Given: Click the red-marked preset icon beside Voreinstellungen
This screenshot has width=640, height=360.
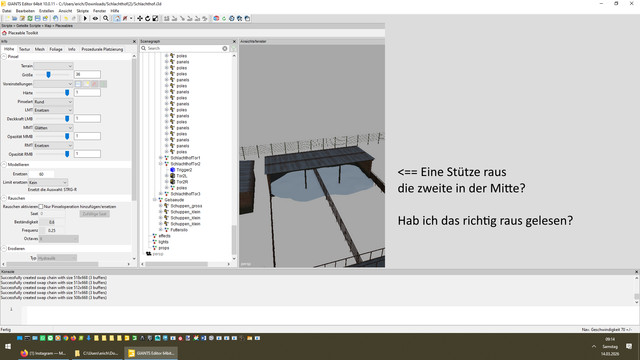Looking at the screenshot, I should tap(95, 84).
